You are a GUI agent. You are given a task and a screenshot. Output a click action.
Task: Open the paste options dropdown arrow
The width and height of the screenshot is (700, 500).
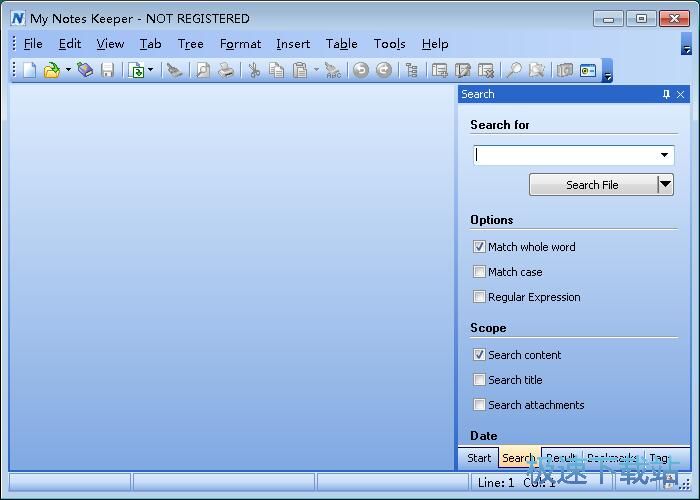[316, 70]
